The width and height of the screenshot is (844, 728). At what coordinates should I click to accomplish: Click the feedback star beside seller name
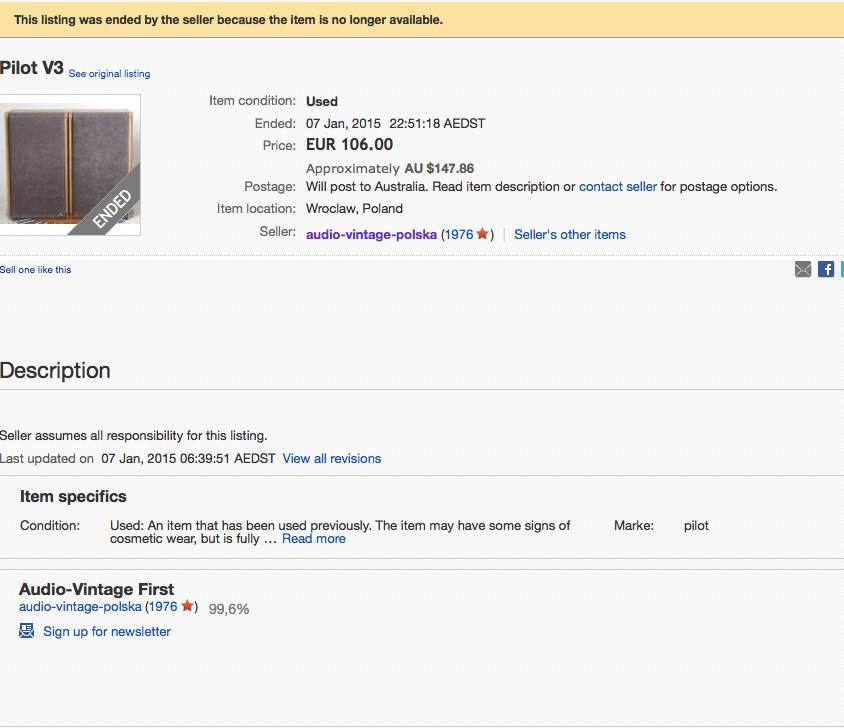(483, 234)
